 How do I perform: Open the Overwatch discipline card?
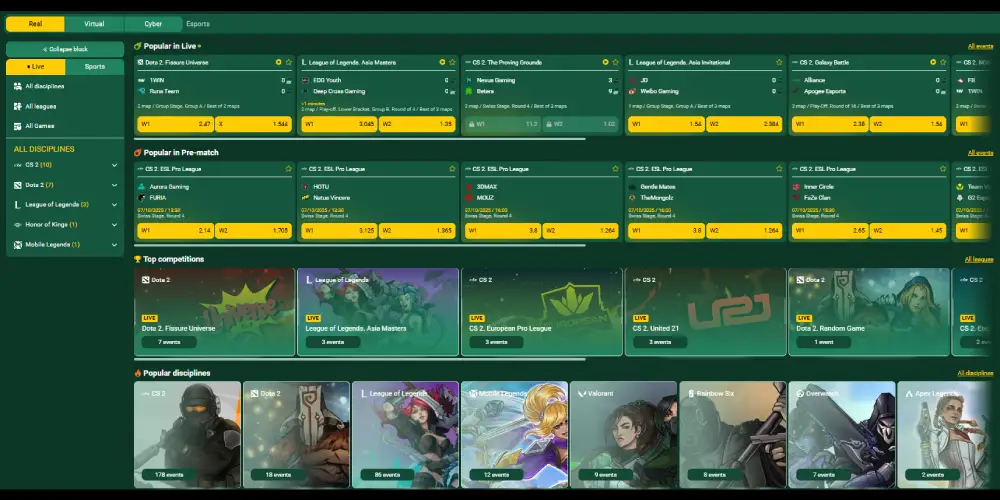click(842, 435)
